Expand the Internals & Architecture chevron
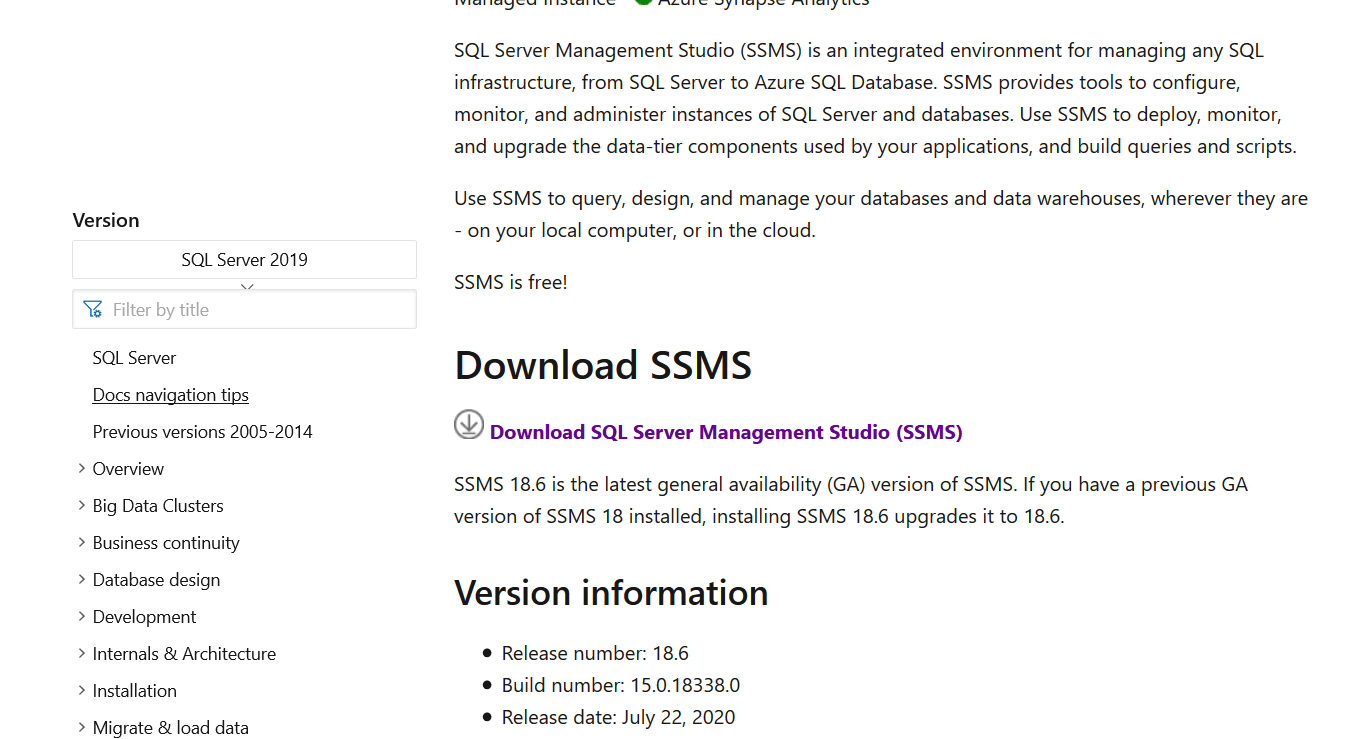1359x739 pixels. click(x=81, y=653)
